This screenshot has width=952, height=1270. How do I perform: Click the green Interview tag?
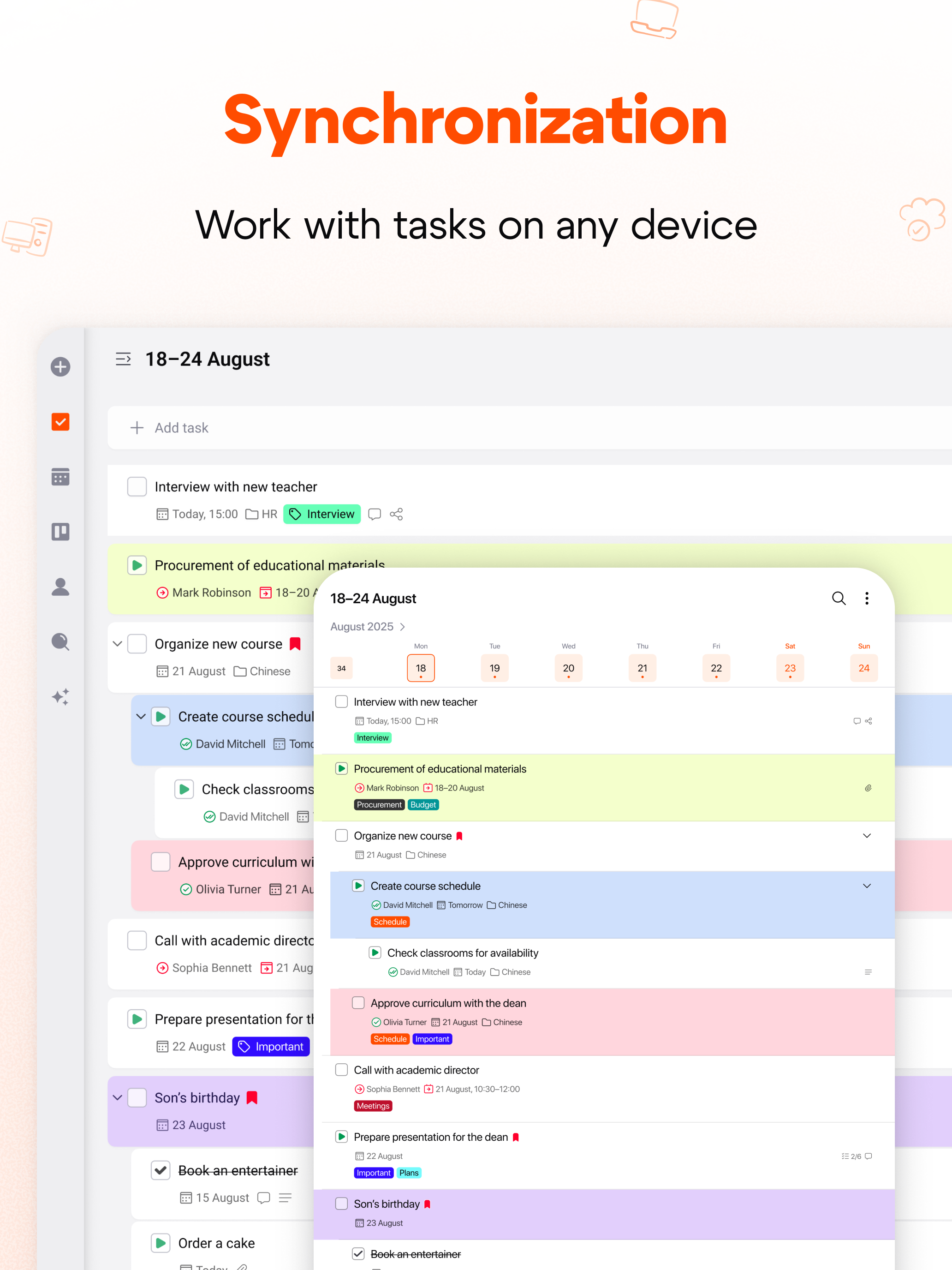pyautogui.click(x=322, y=514)
